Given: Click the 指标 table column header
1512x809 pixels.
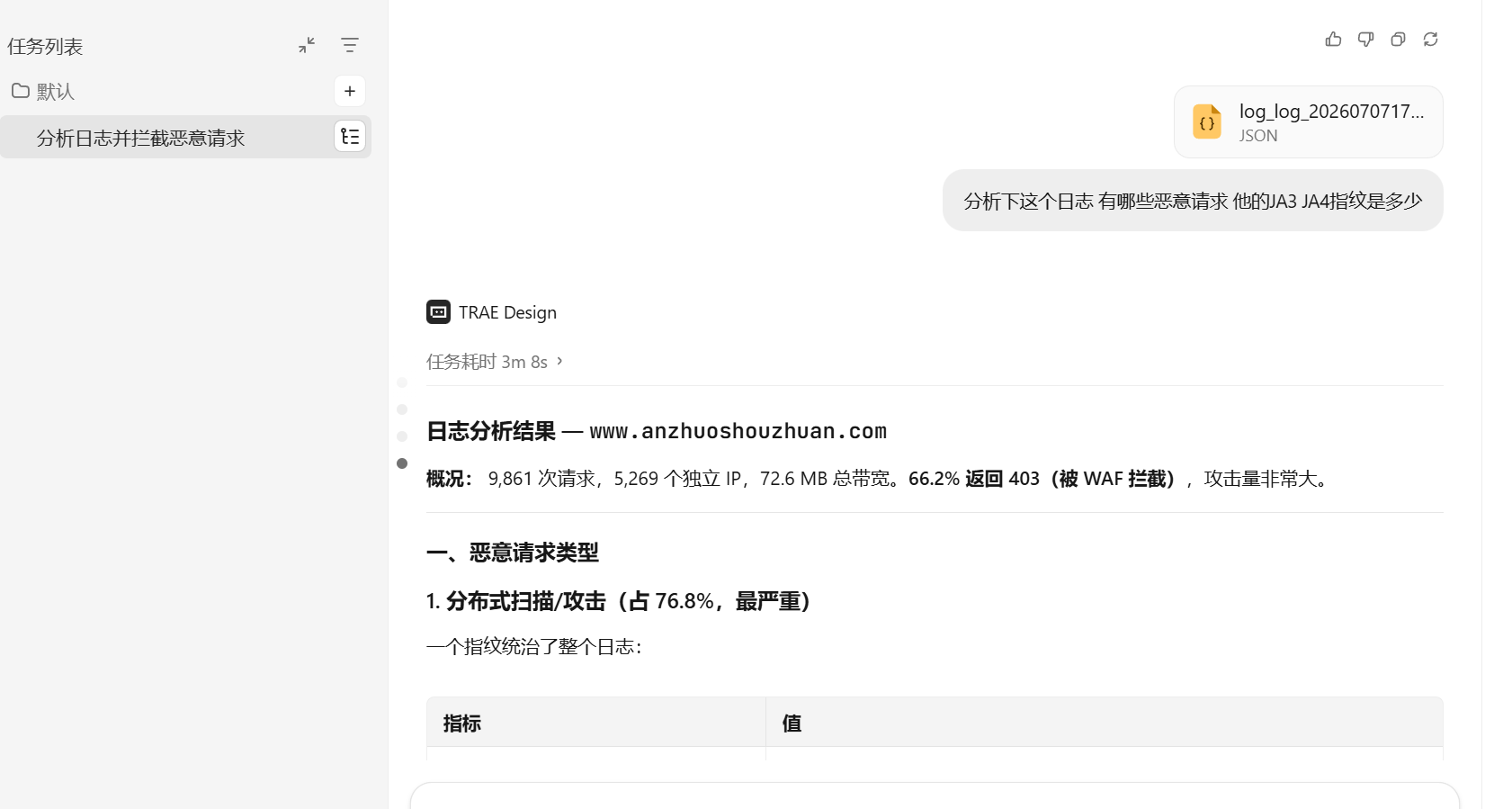Looking at the screenshot, I should click(x=596, y=723).
